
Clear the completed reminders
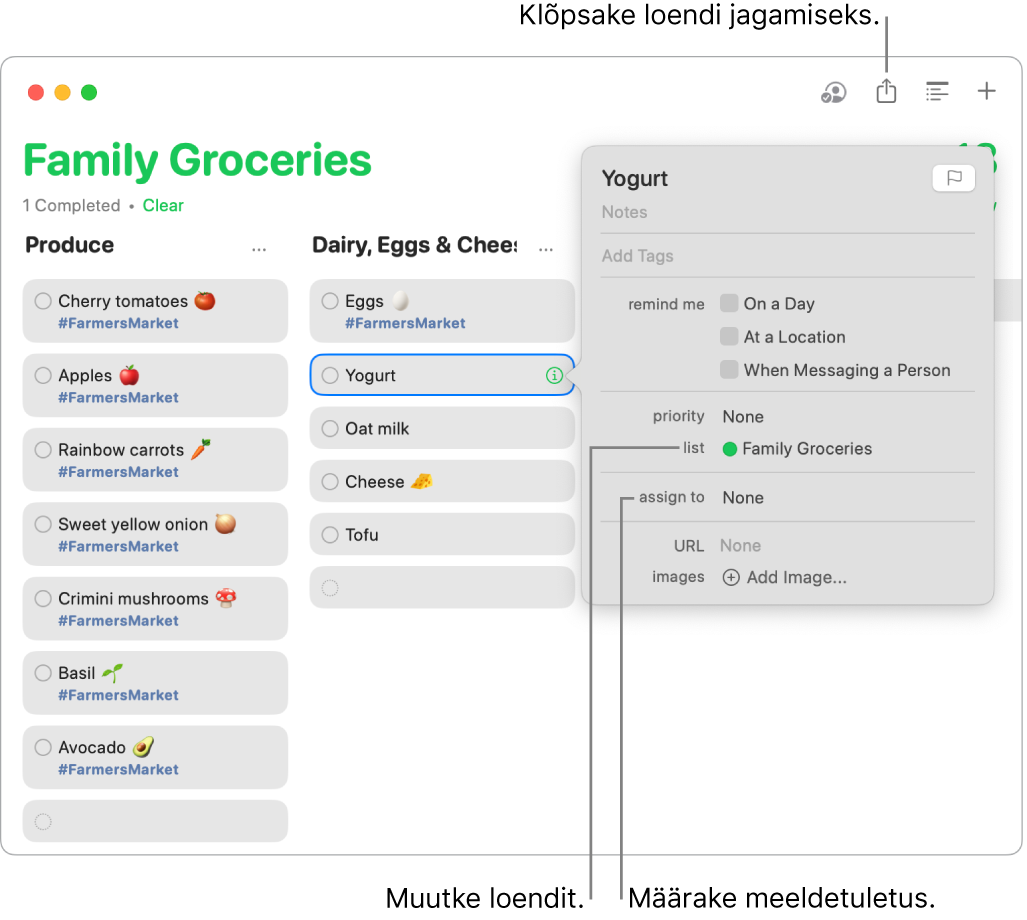163,205
